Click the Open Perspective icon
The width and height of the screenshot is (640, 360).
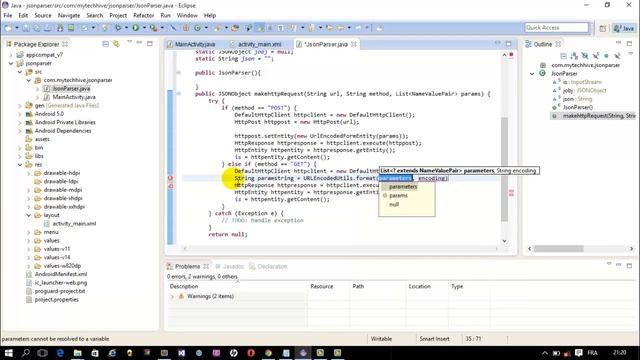point(602,28)
